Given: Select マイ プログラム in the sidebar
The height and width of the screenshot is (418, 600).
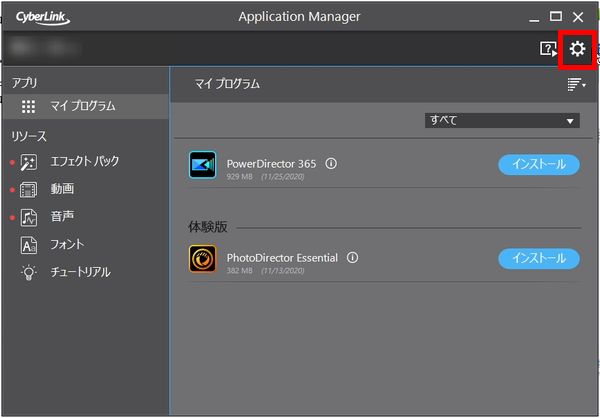Looking at the screenshot, I should [x=86, y=106].
